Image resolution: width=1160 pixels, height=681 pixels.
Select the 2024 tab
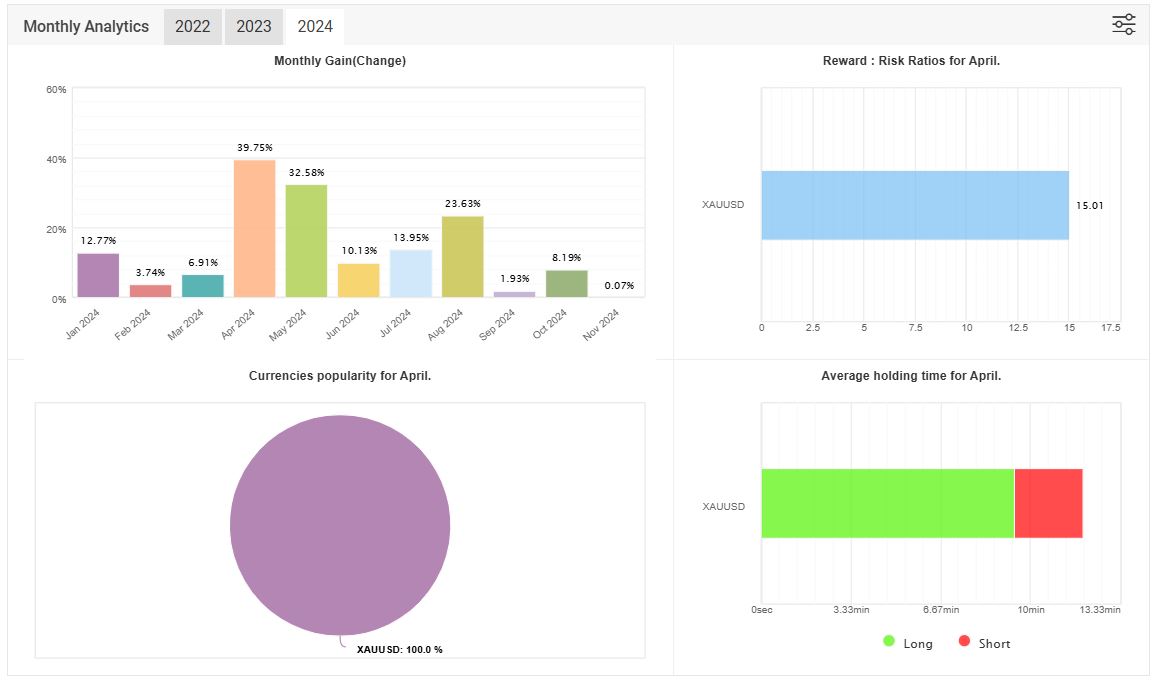coord(315,26)
